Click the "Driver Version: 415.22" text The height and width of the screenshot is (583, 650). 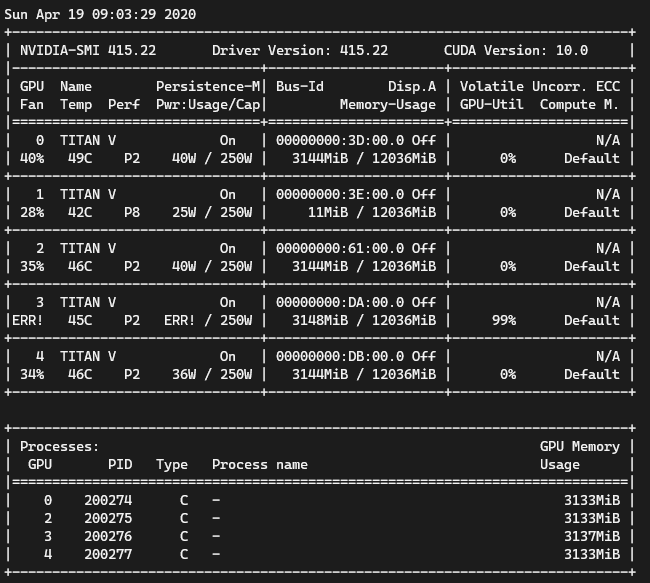tap(300, 51)
